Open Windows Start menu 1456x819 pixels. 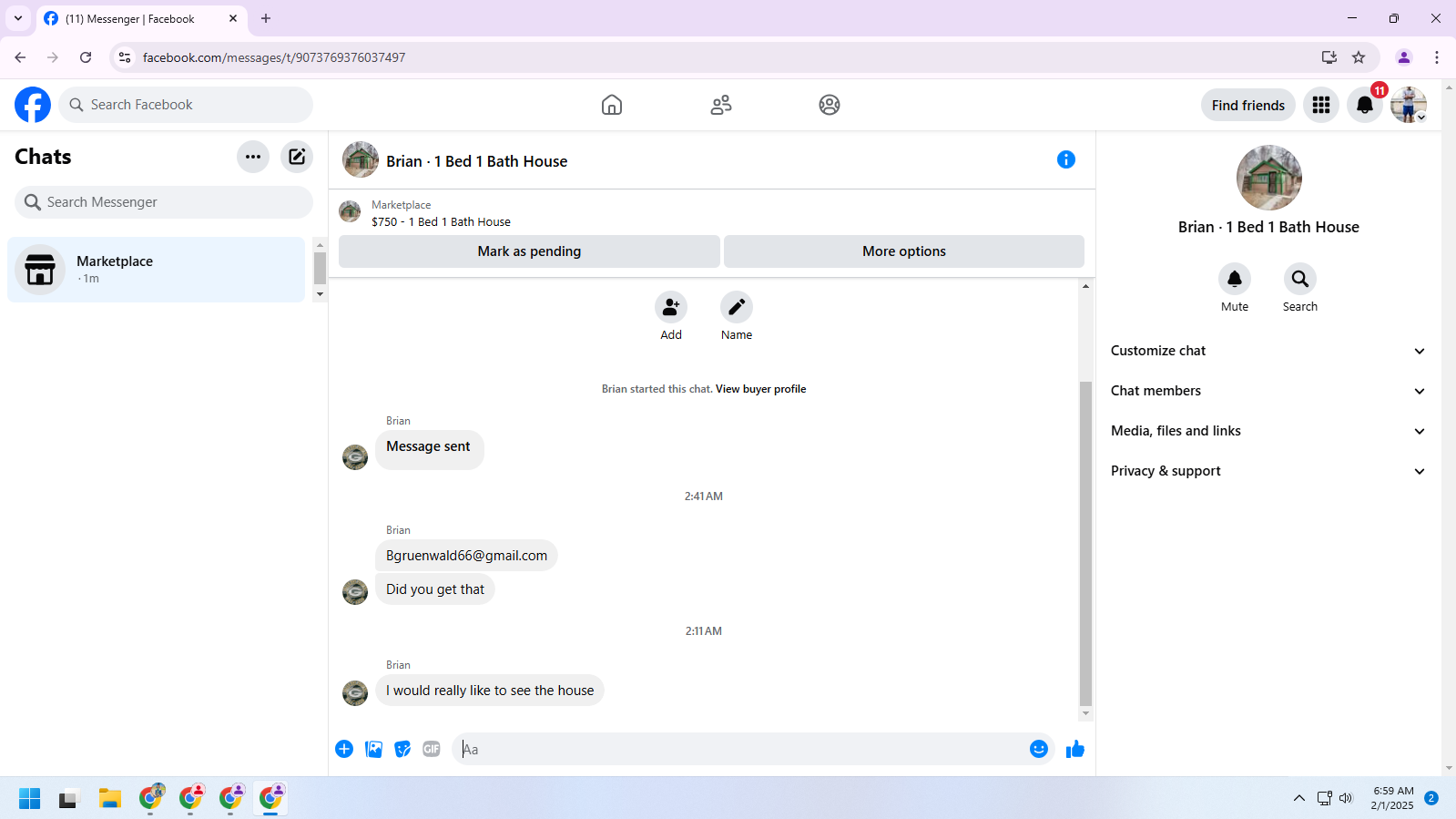[29, 799]
